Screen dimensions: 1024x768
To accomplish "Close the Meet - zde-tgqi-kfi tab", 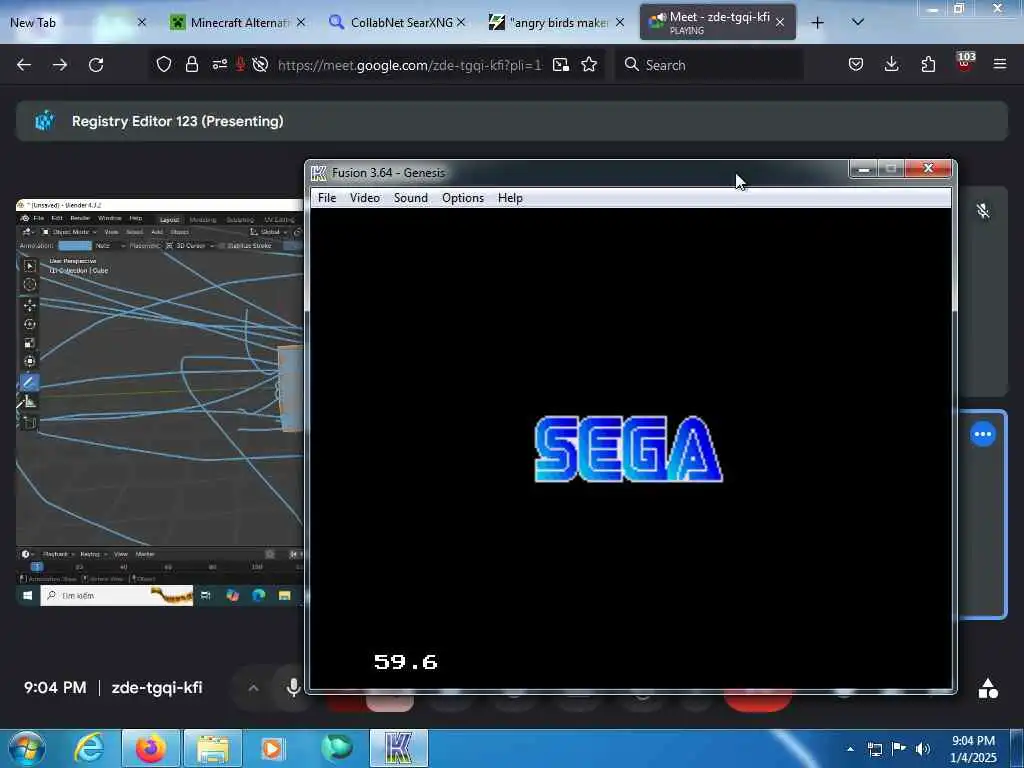I will click(x=780, y=22).
